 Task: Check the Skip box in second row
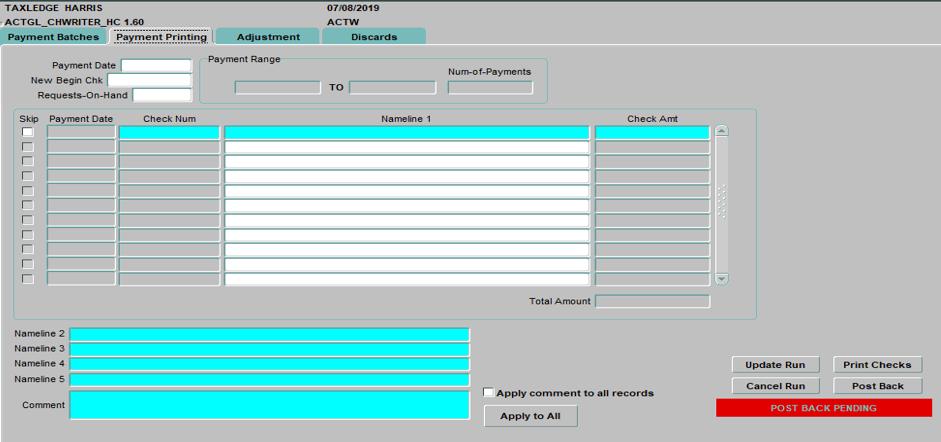pyautogui.click(x=28, y=147)
